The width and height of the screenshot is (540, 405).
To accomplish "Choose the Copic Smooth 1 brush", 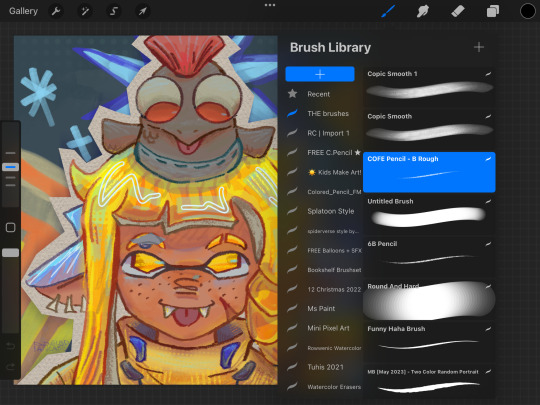I will [429, 86].
